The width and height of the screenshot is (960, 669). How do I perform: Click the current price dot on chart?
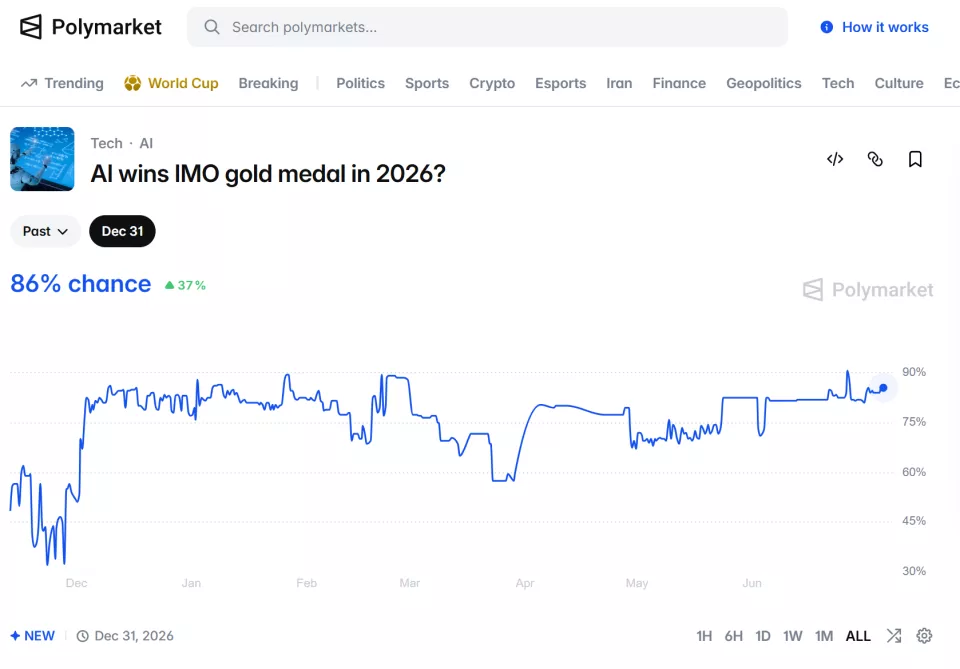tap(883, 387)
